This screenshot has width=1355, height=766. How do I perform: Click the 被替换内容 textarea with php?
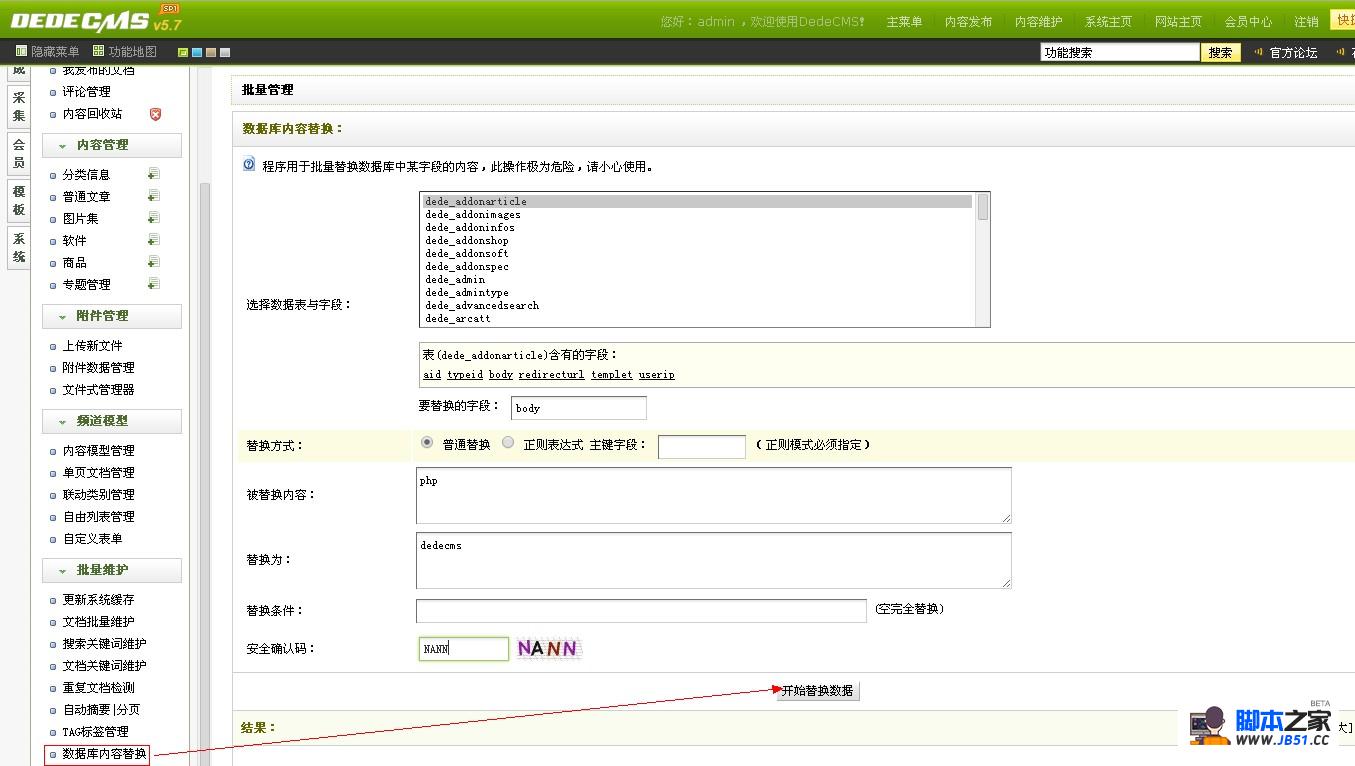pyautogui.click(x=713, y=495)
